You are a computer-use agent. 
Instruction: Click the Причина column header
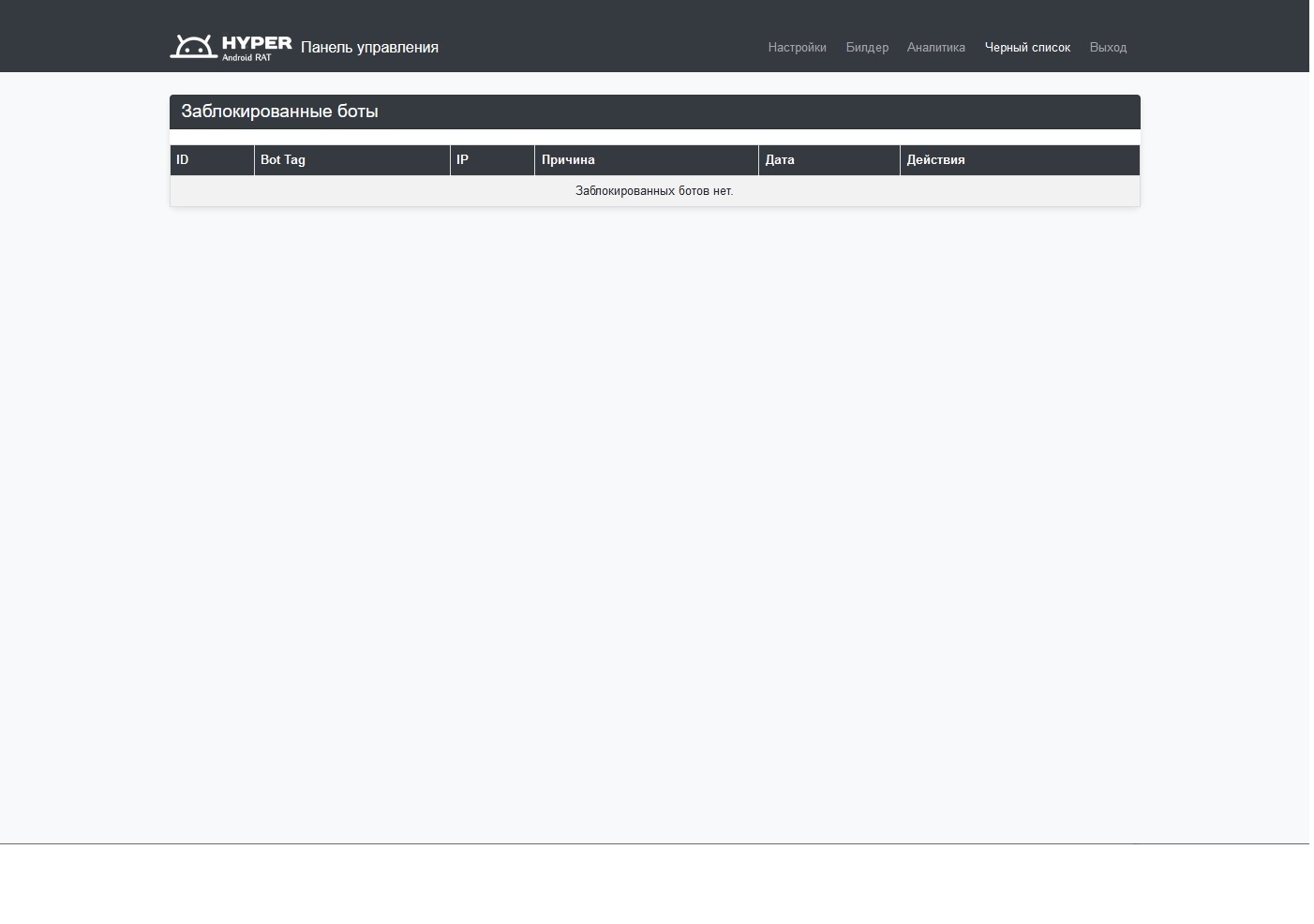[568, 160]
